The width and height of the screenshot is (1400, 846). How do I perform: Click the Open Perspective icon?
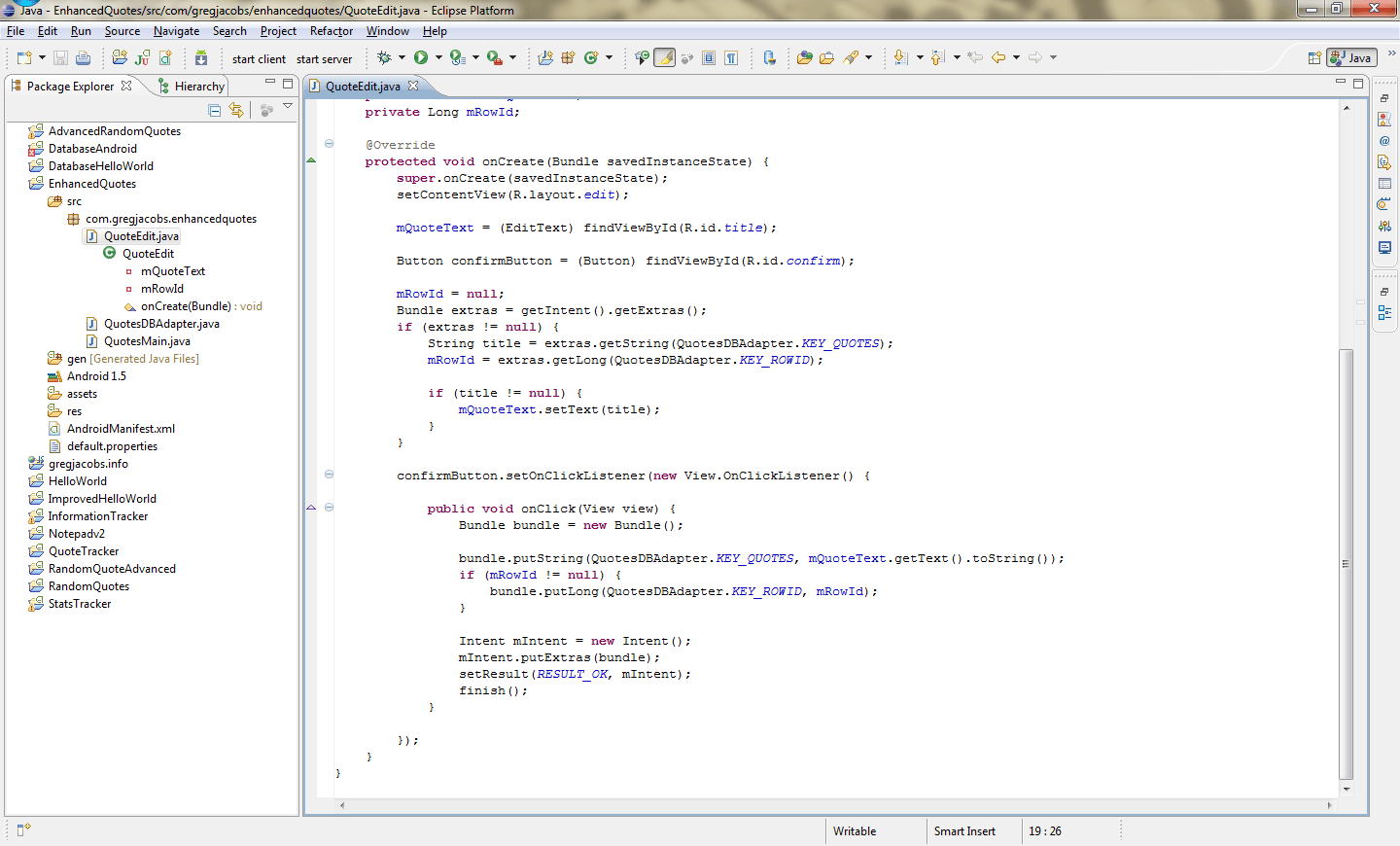(1314, 58)
